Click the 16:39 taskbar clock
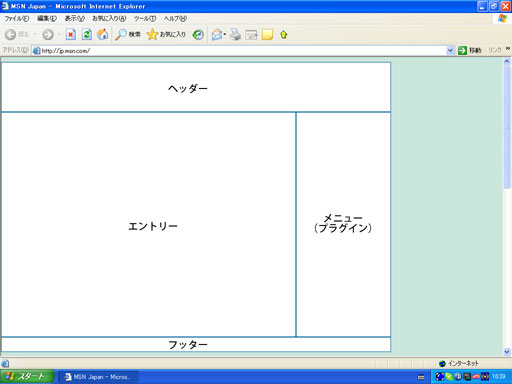Viewport: 512px width, 384px height. [499, 377]
